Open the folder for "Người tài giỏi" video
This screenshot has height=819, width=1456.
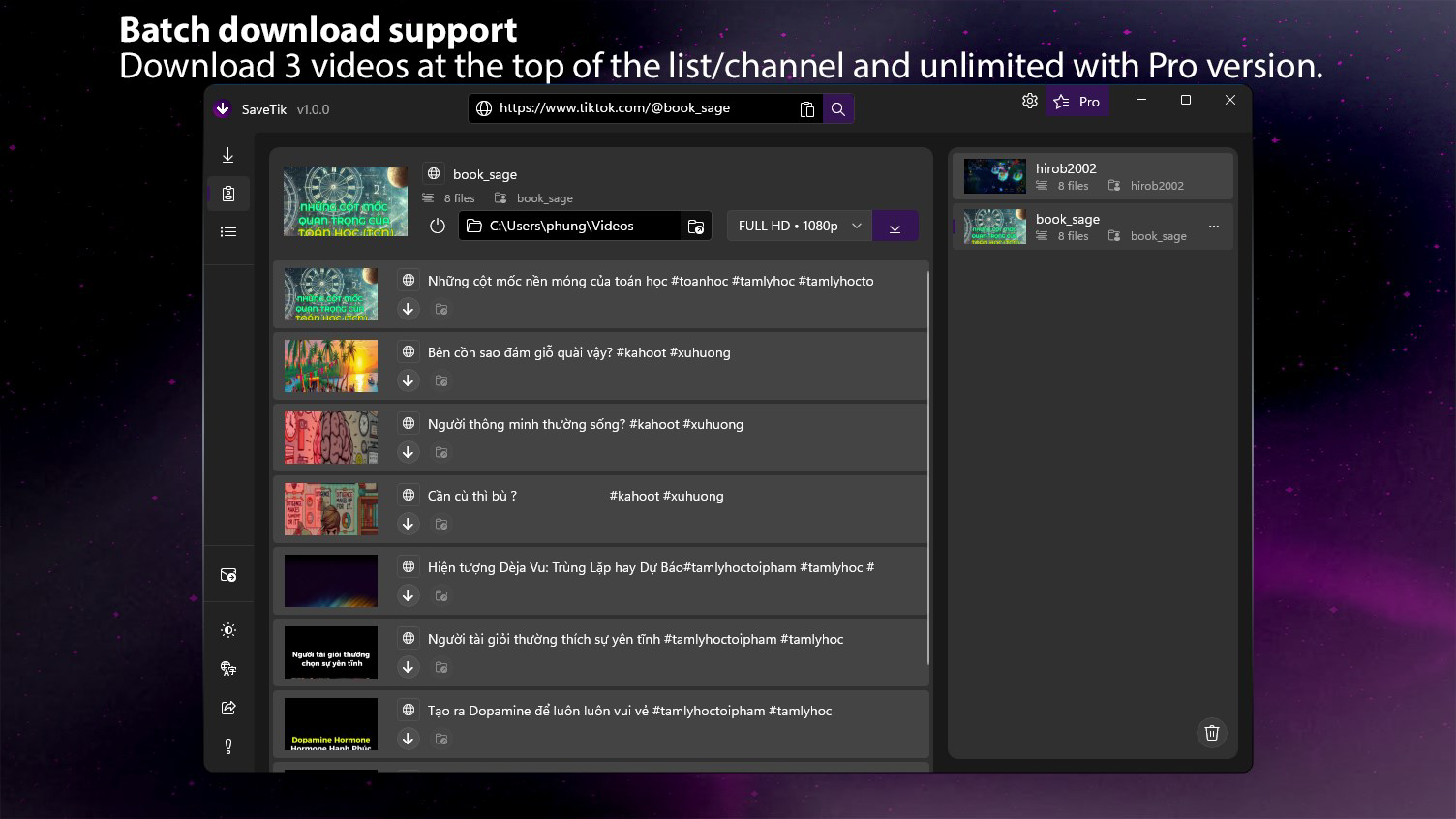(x=441, y=667)
